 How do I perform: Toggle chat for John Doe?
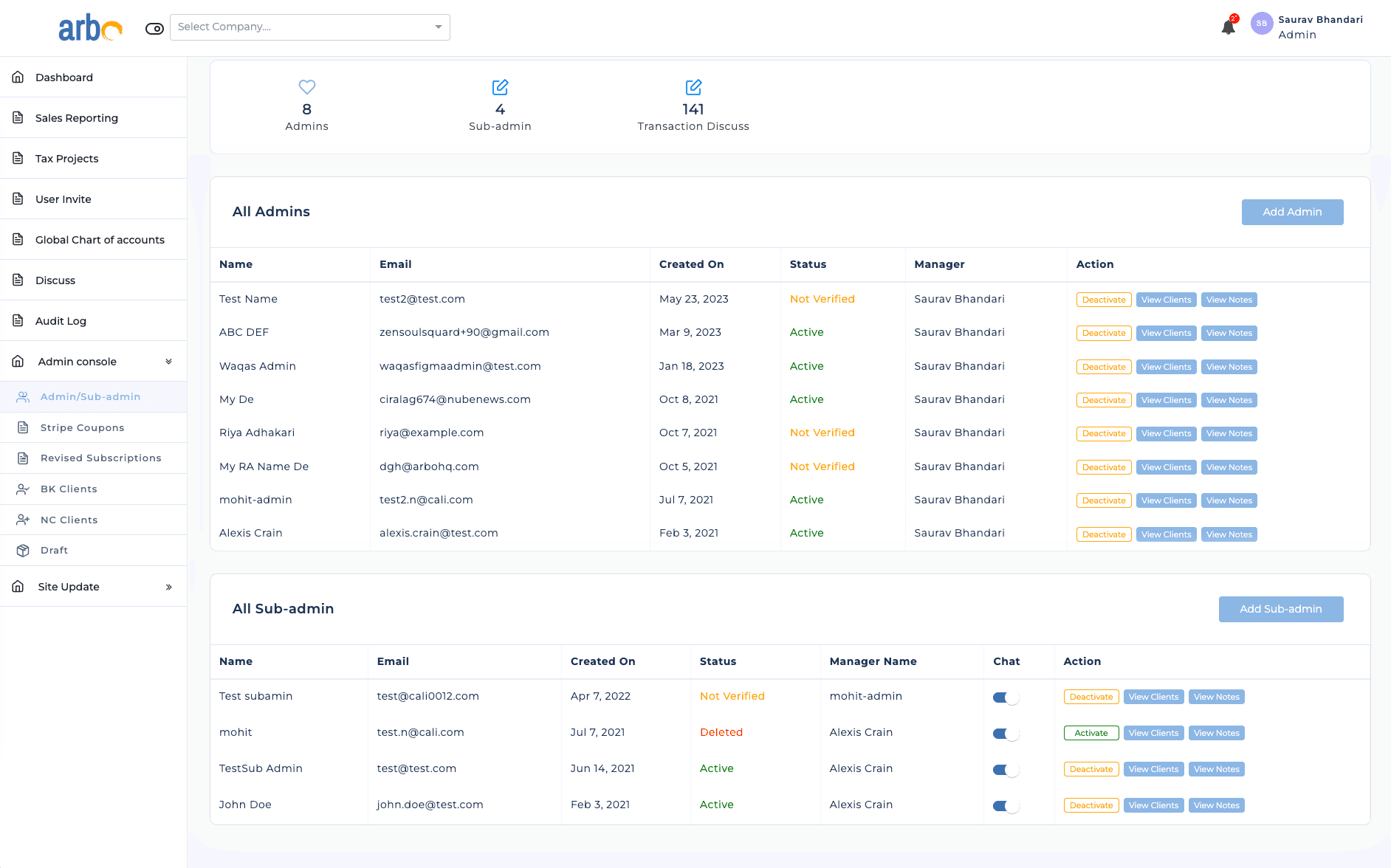[x=1006, y=806]
